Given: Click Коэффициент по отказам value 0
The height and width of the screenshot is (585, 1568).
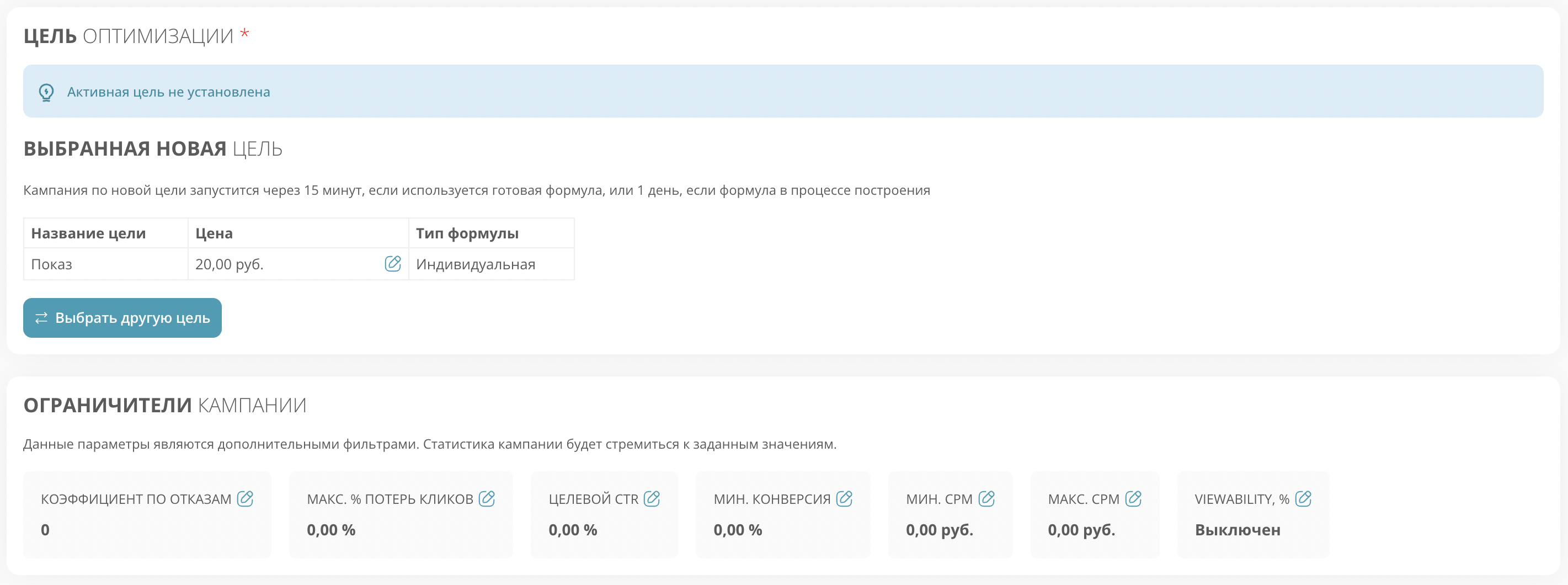Looking at the screenshot, I should pyautogui.click(x=45, y=530).
